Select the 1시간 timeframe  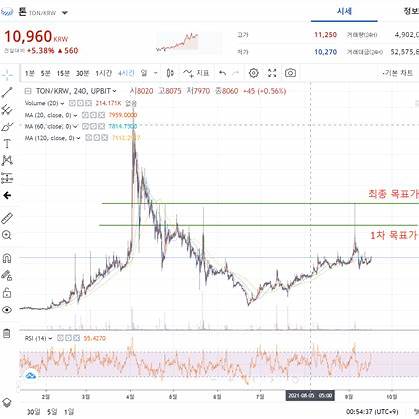103,73
